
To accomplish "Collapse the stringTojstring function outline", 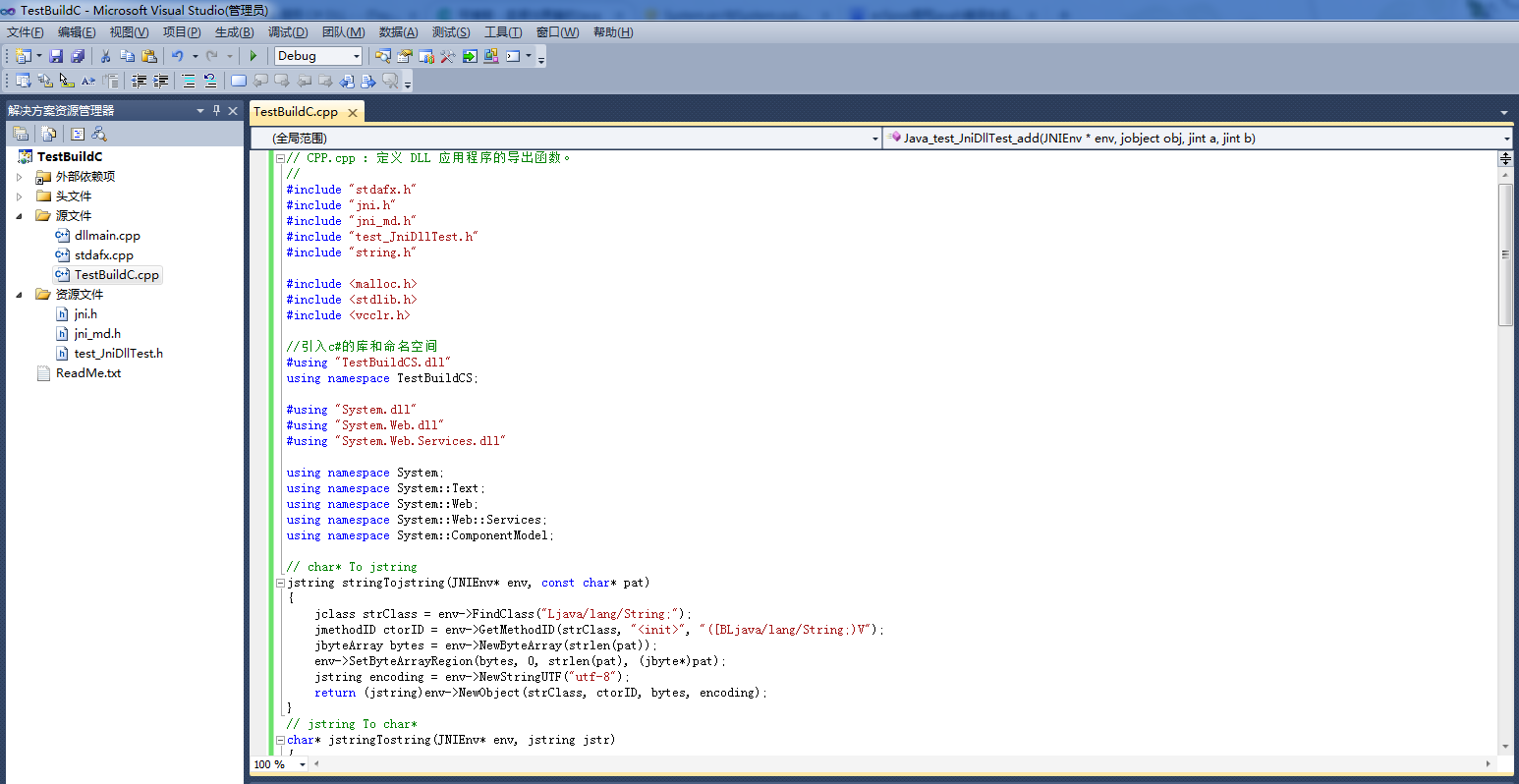I will click(280, 583).
